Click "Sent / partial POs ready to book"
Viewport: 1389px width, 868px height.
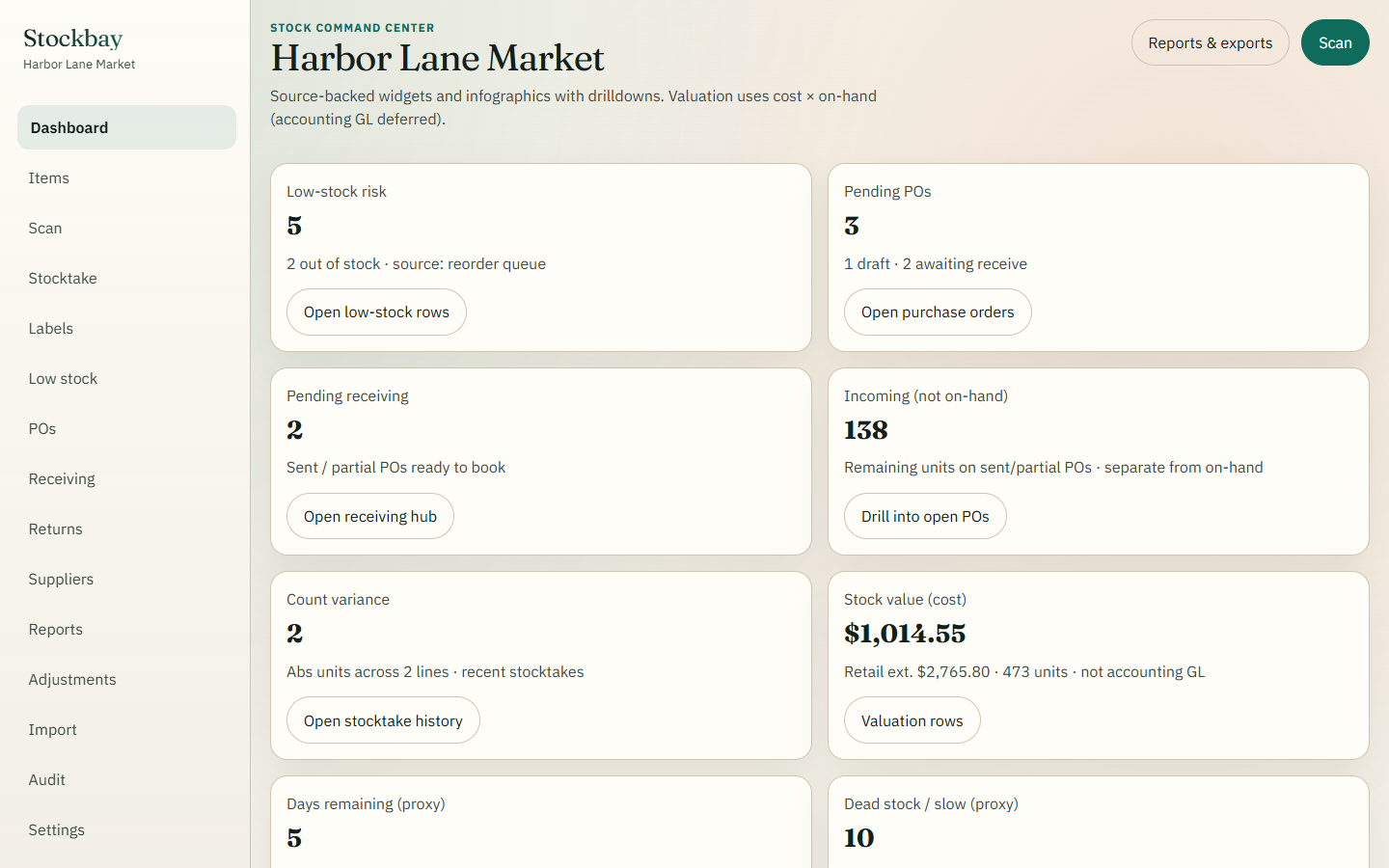click(x=395, y=468)
